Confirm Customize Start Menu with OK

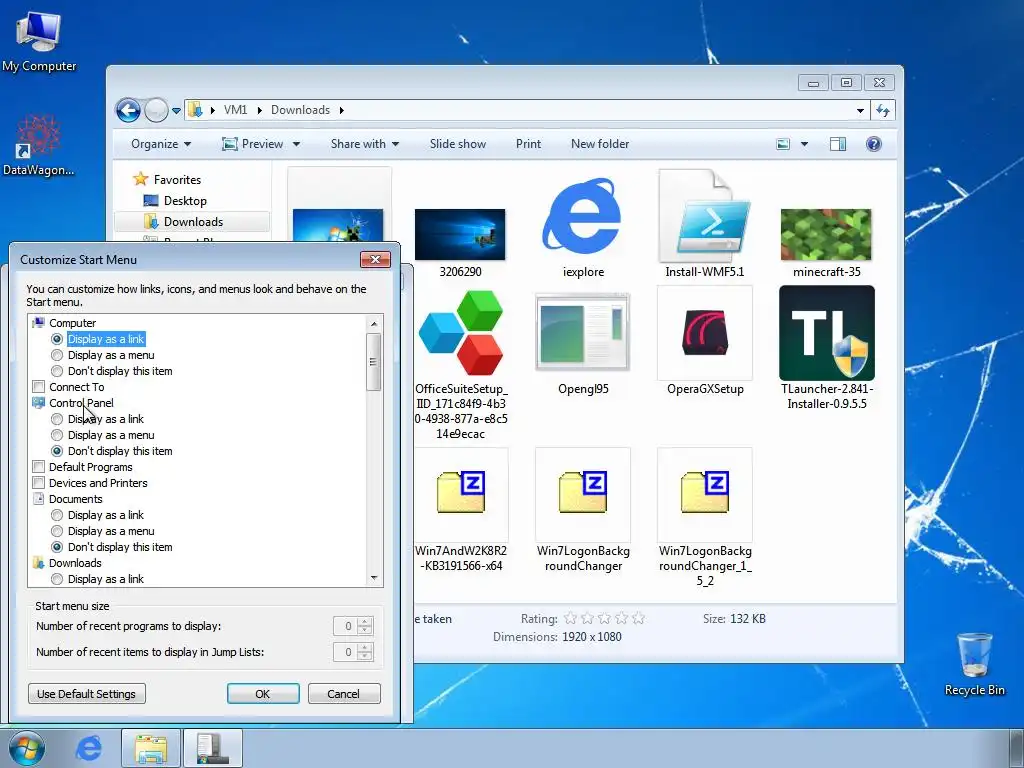263,694
